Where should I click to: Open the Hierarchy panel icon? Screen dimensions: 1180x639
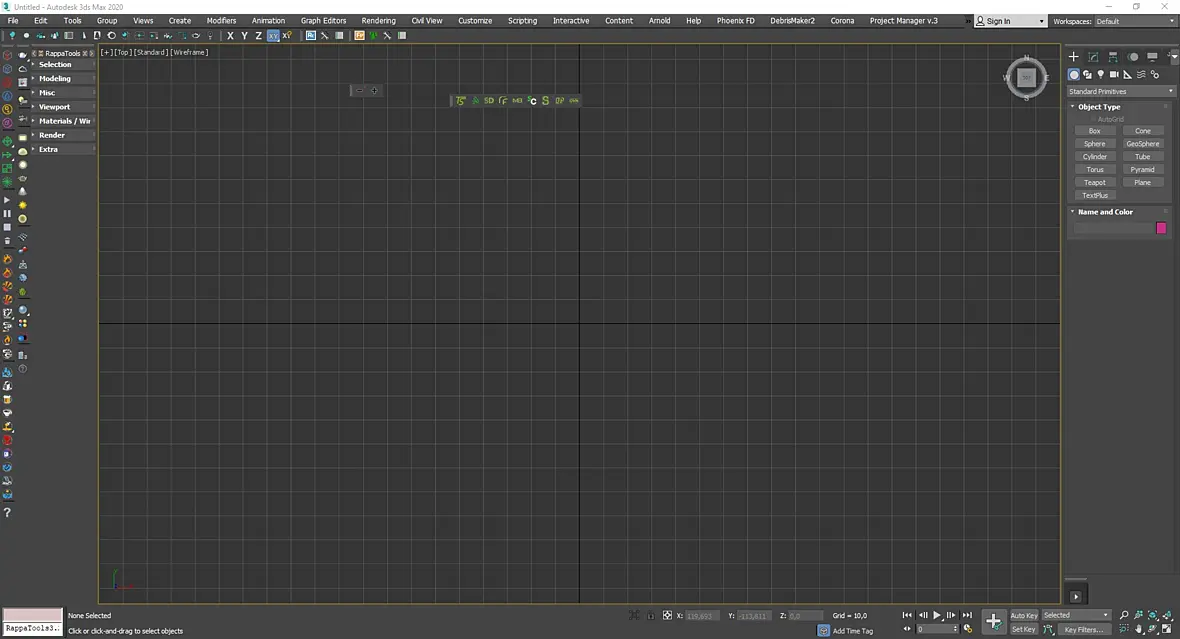1113,56
